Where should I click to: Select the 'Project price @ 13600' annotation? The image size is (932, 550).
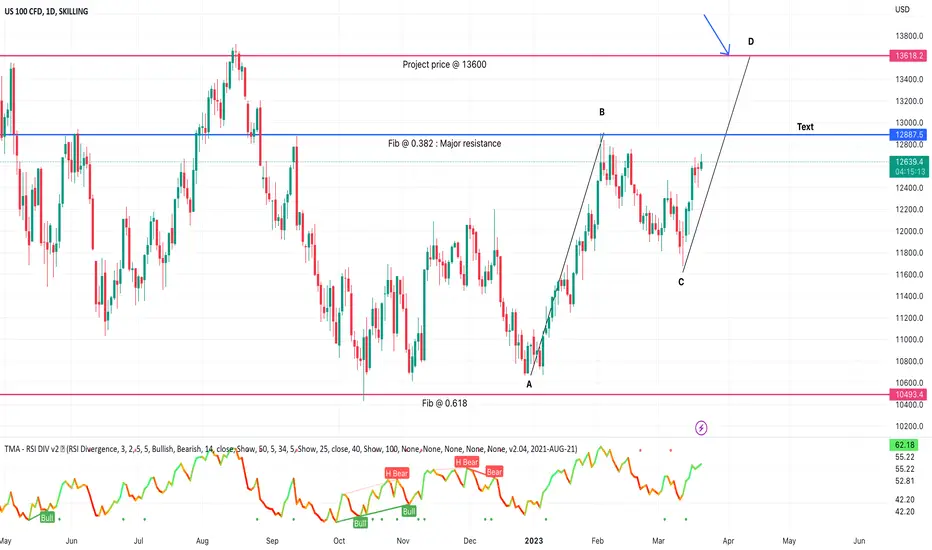444,64
